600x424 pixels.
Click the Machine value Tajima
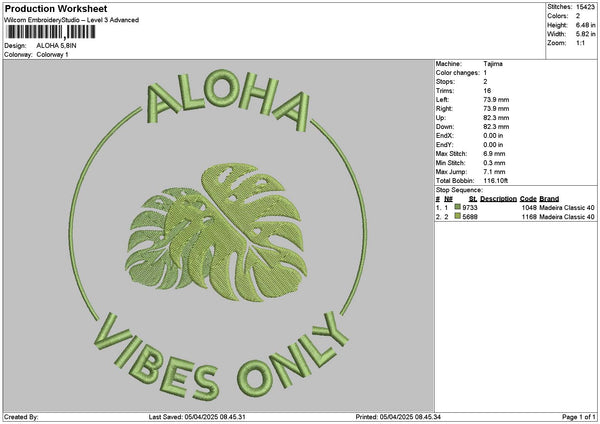point(493,64)
